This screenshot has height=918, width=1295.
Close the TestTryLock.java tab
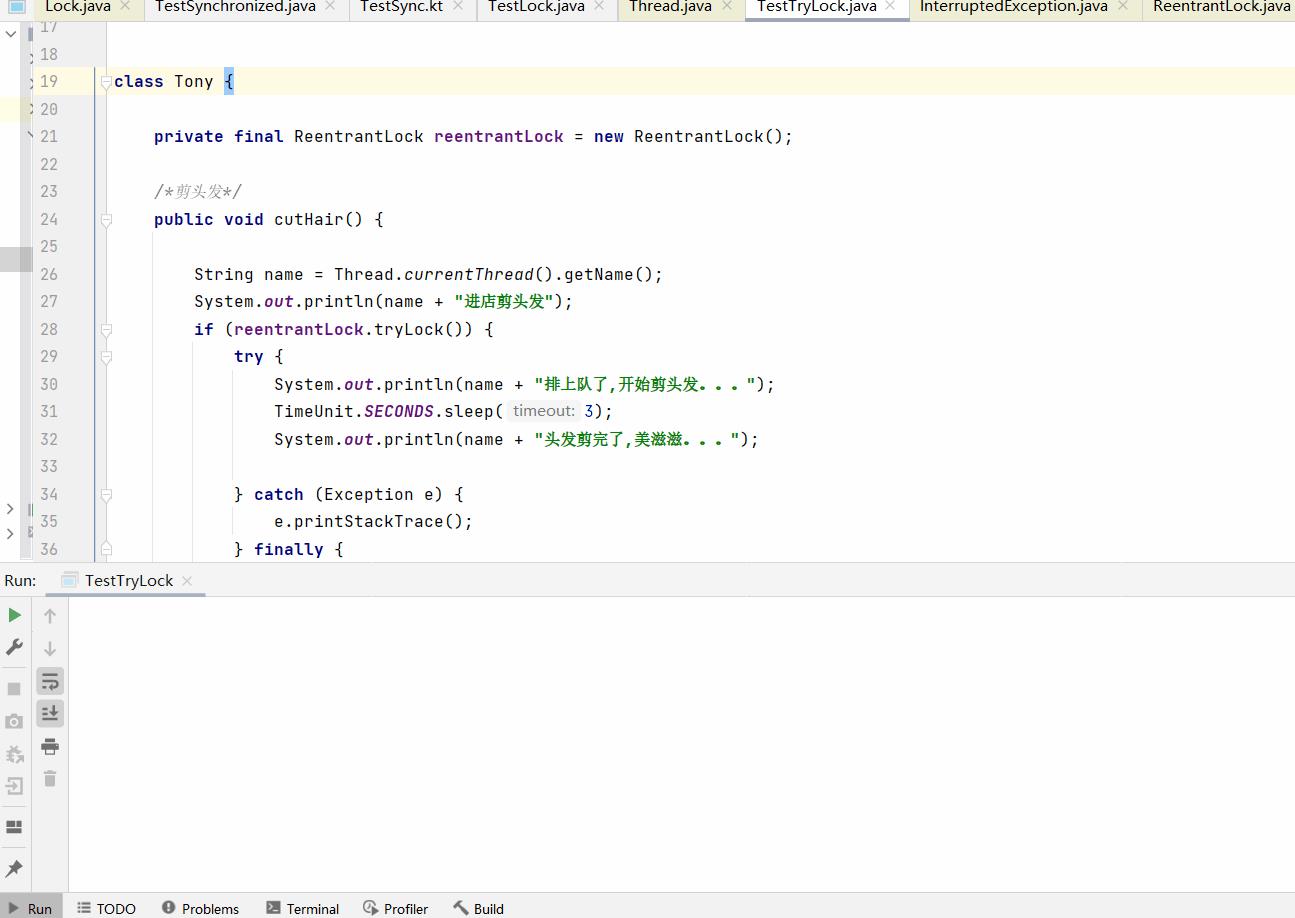pos(890,6)
